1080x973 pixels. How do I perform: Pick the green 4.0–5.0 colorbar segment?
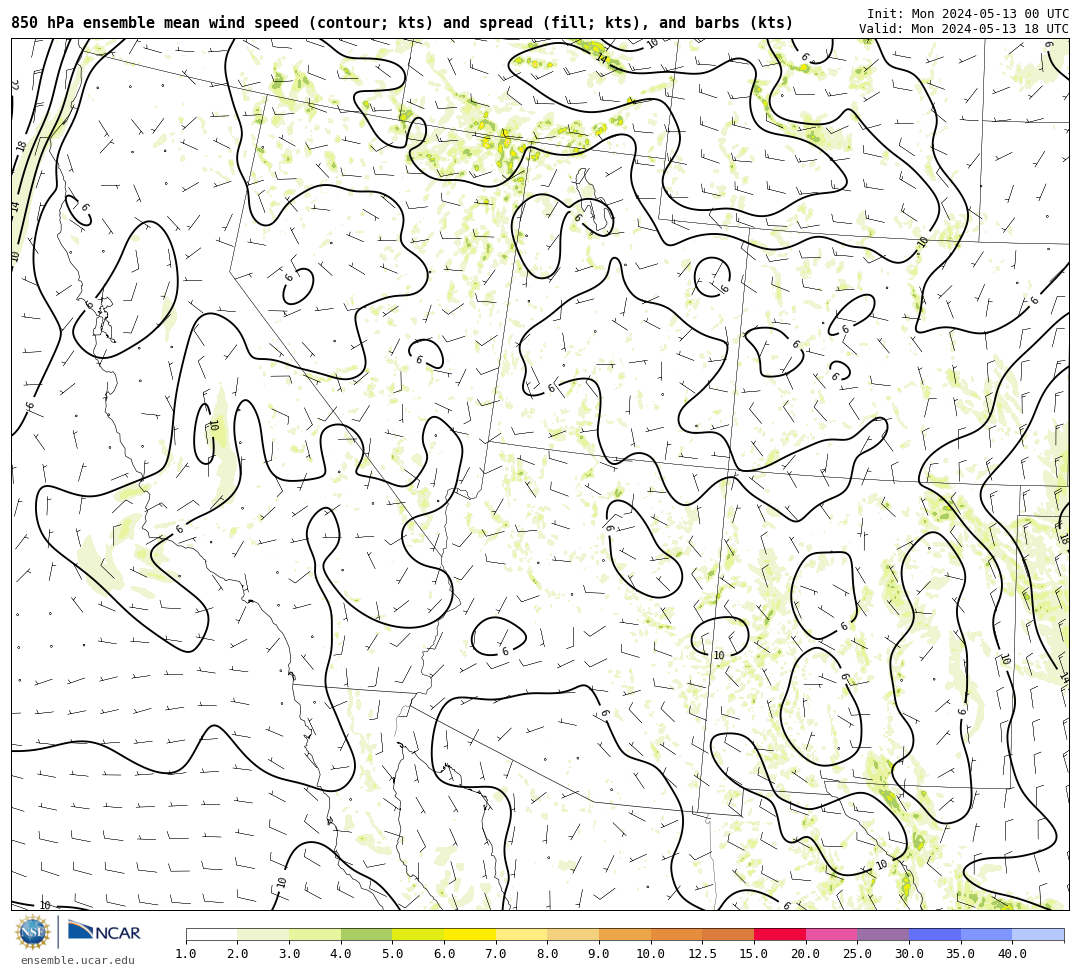(366, 934)
